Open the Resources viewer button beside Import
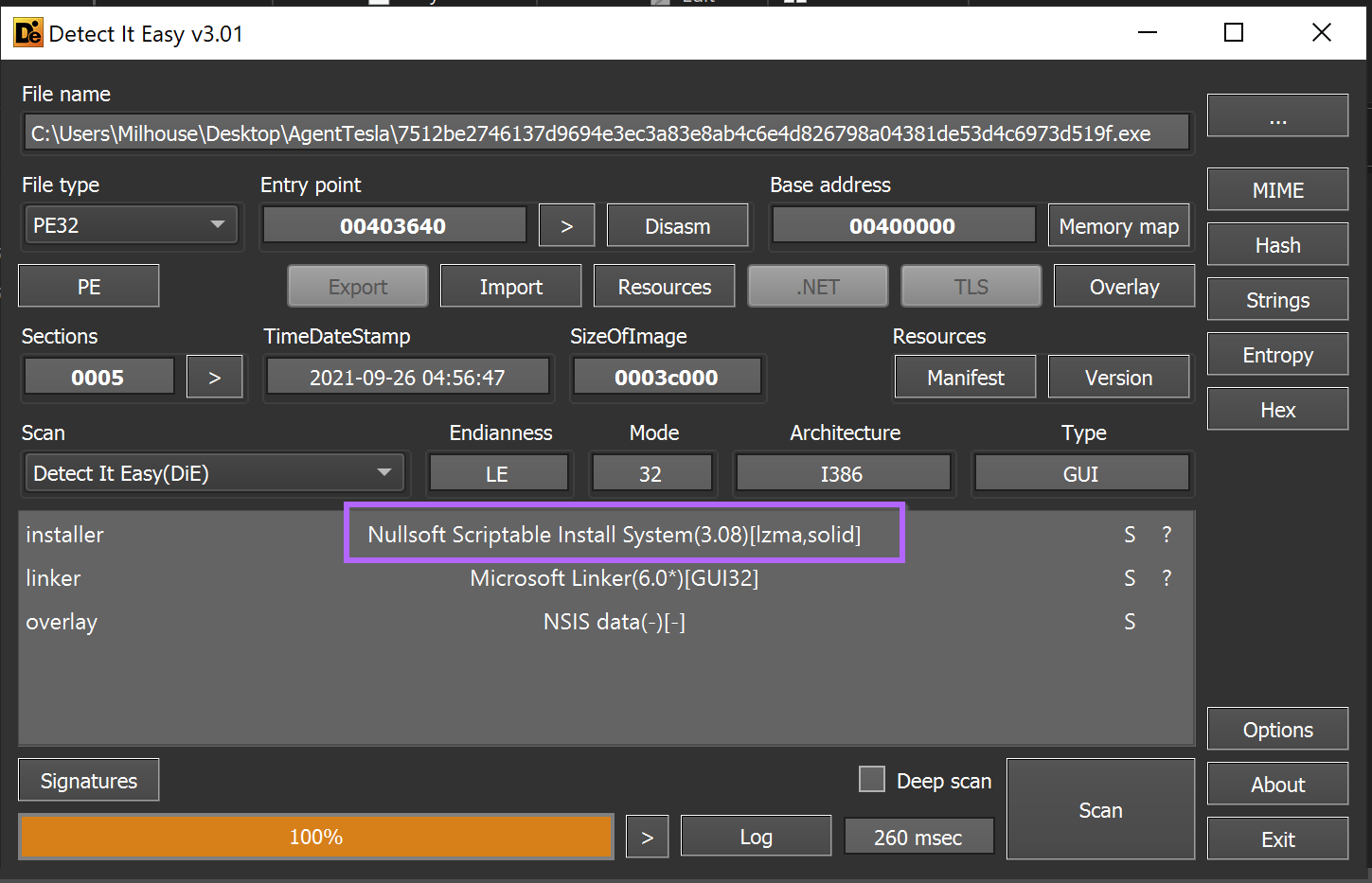Viewport: 1372px width, 883px height. (x=664, y=286)
